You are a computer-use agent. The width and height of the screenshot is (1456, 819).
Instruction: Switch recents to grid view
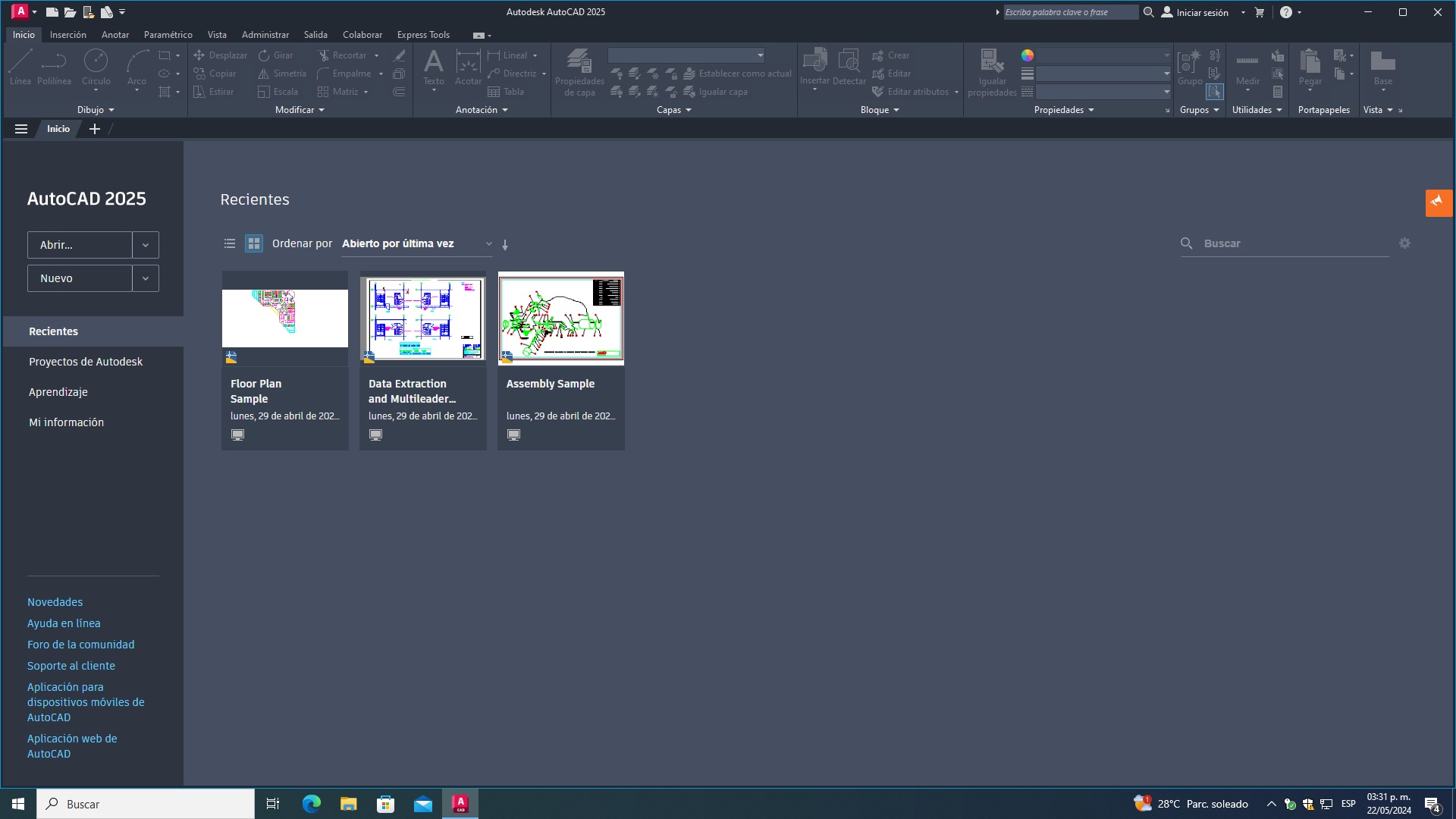click(x=254, y=243)
